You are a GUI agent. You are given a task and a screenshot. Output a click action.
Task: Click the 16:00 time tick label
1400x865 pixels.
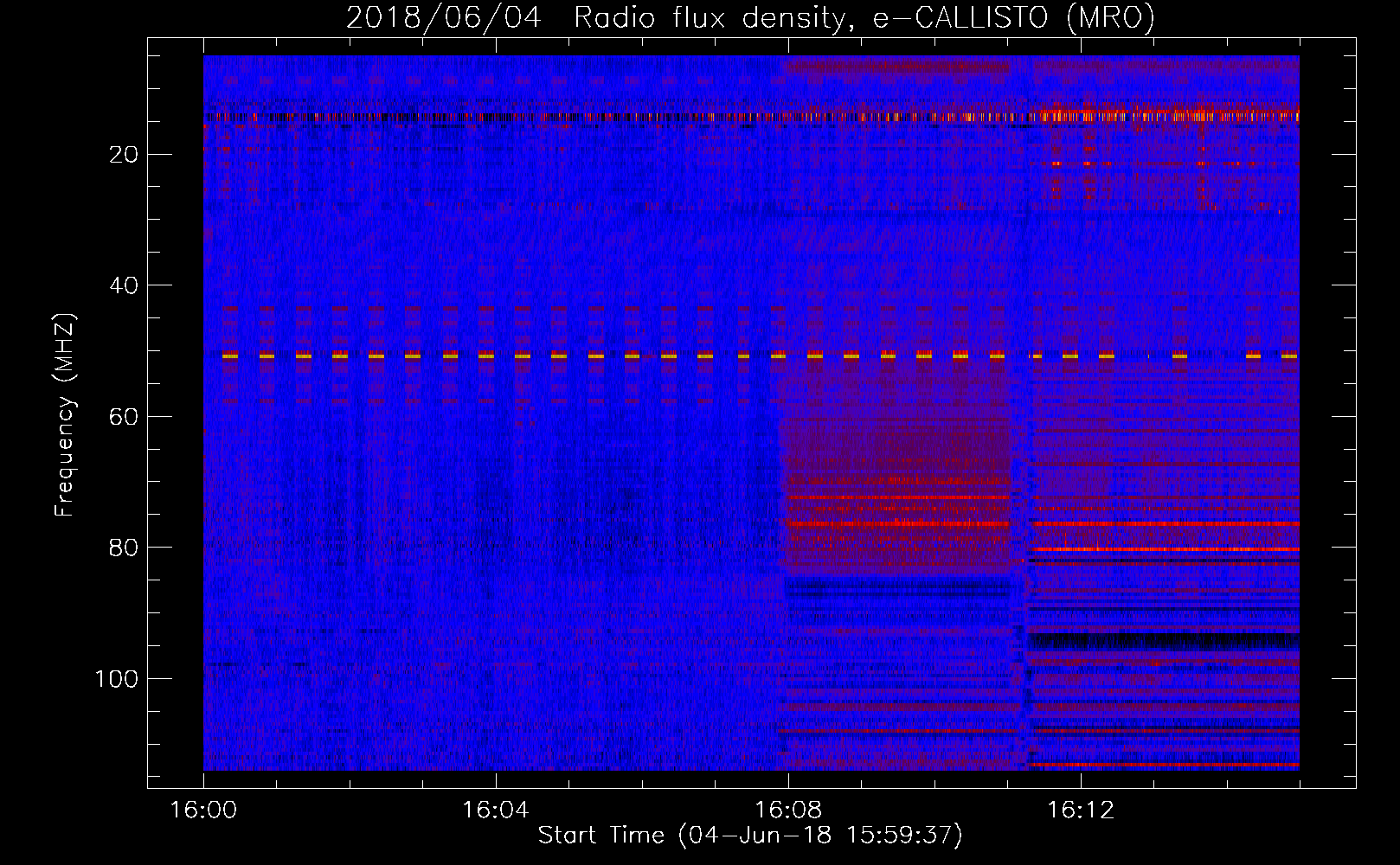(x=203, y=810)
